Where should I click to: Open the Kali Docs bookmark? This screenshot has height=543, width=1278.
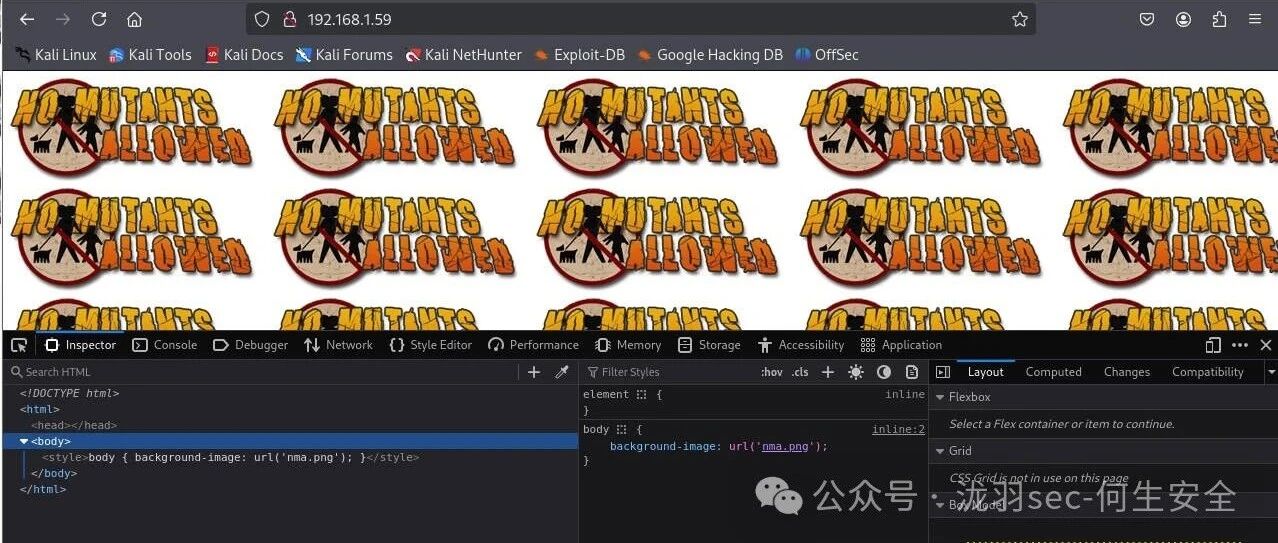pyautogui.click(x=244, y=55)
